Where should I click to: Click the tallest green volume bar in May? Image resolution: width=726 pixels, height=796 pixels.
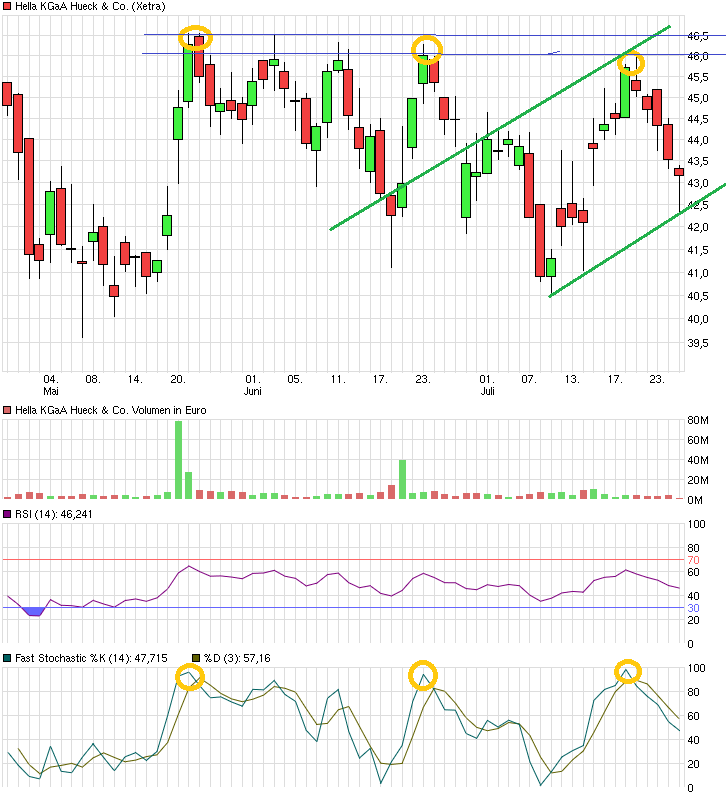click(178, 460)
